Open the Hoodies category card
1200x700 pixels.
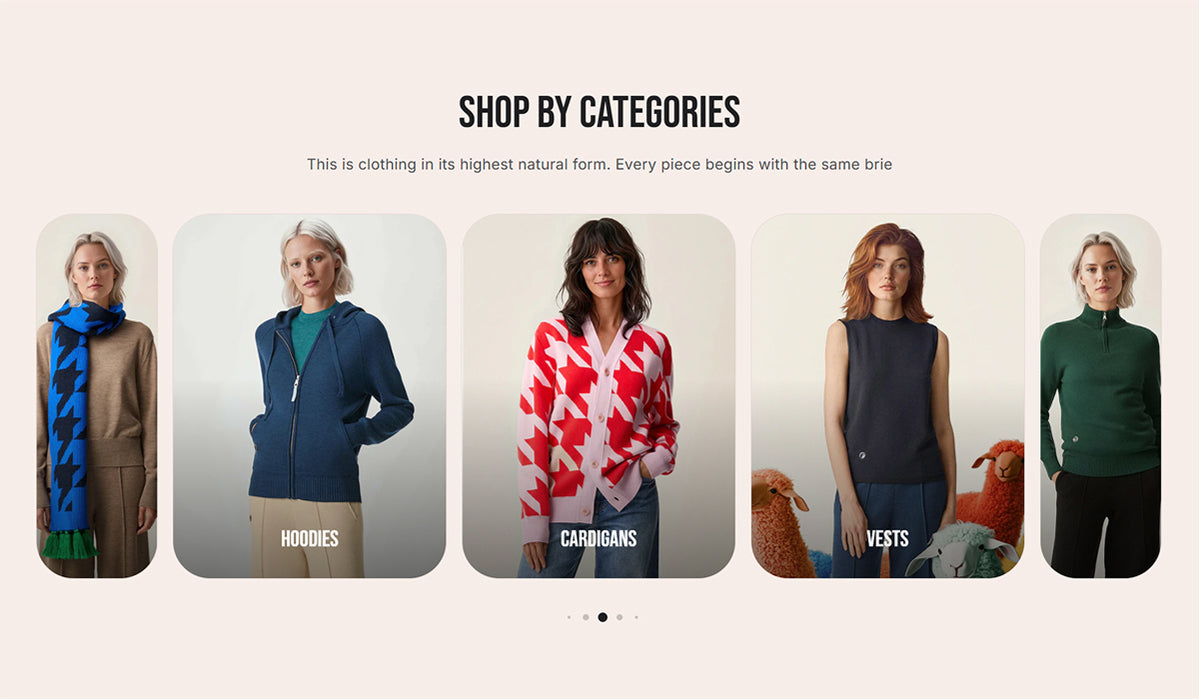pos(309,396)
